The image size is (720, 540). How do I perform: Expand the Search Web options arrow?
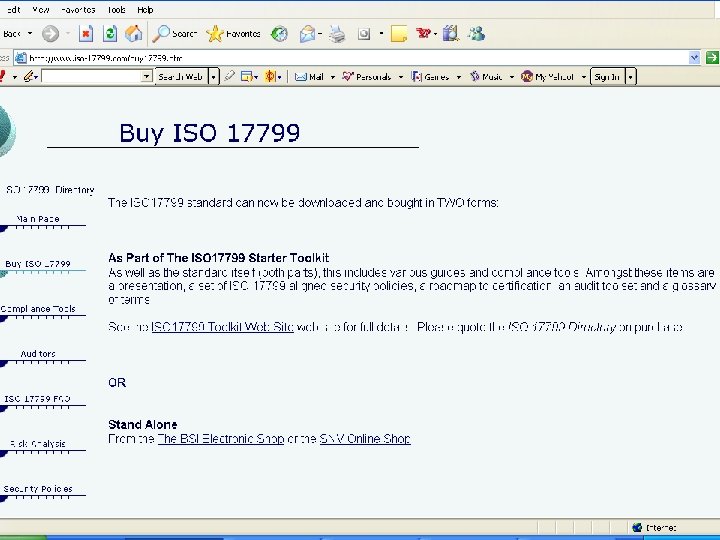point(214,77)
